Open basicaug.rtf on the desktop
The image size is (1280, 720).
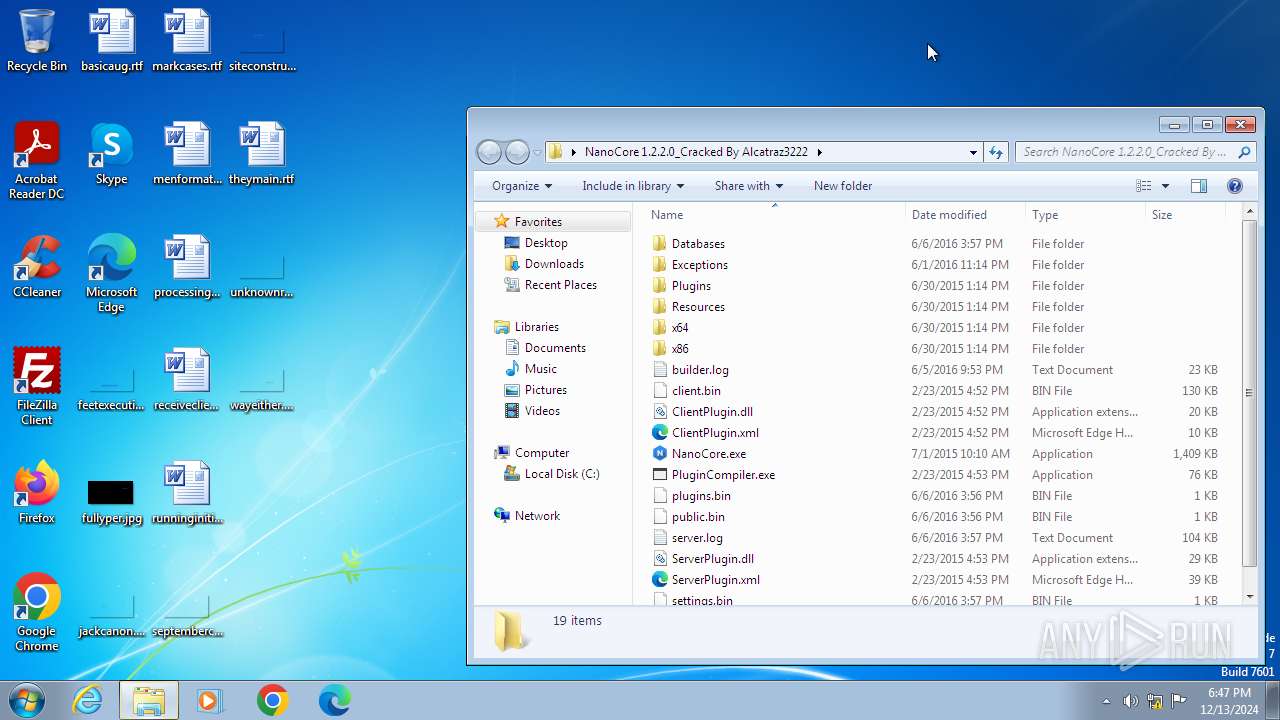coord(112,40)
